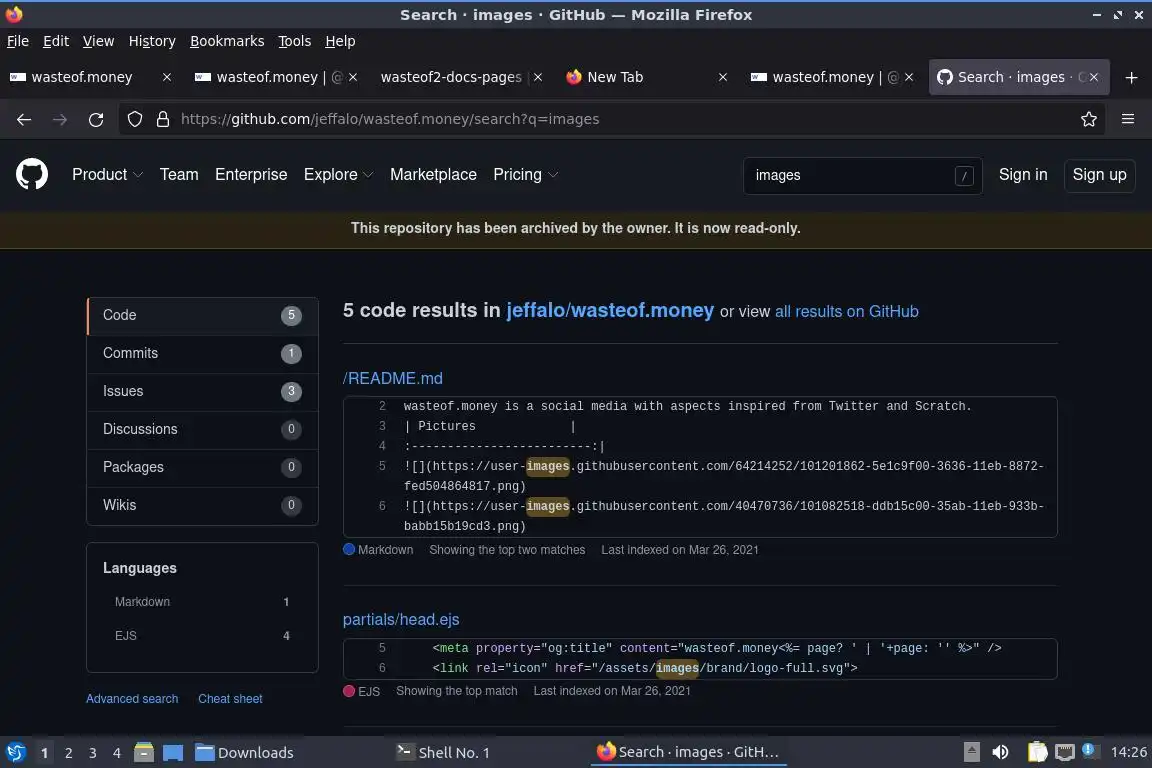
Task: Open the Help menu
Action: tap(340, 41)
